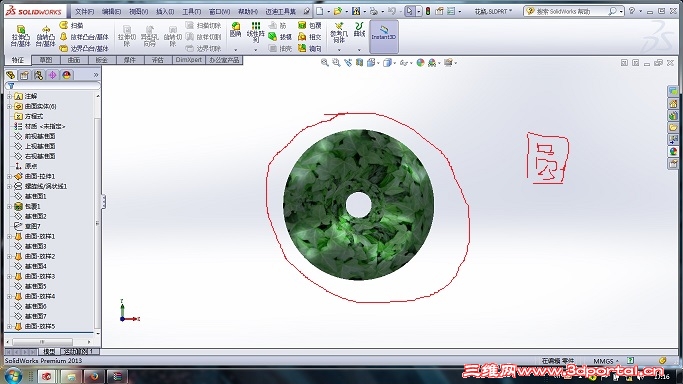Open the 工具(T) menu
Image resolution: width=683 pixels, height=384 pixels.
coord(191,11)
